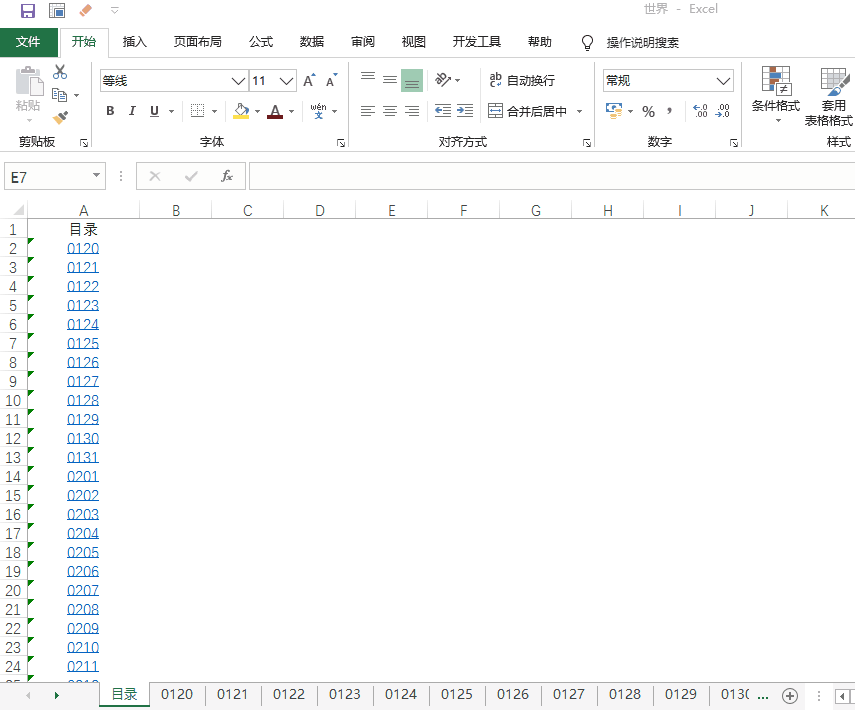This screenshot has width=855, height=710.
Task: Open the 0123 sheet tab
Action: click(x=344, y=694)
